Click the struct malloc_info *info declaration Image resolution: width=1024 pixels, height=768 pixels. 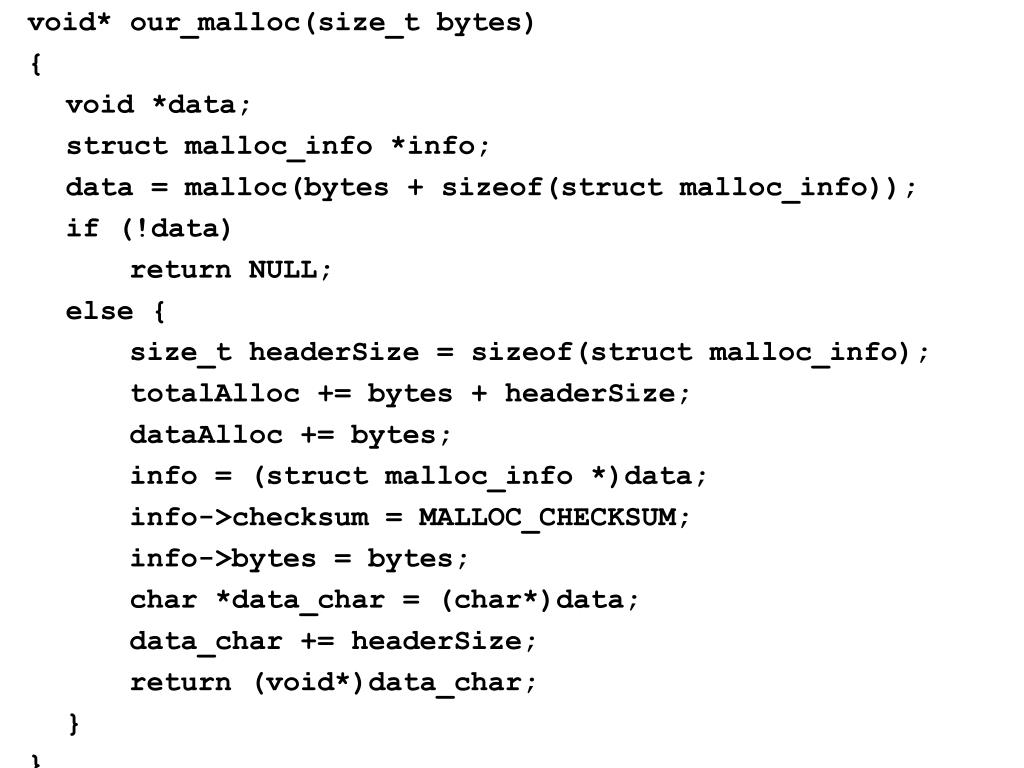pos(278,146)
